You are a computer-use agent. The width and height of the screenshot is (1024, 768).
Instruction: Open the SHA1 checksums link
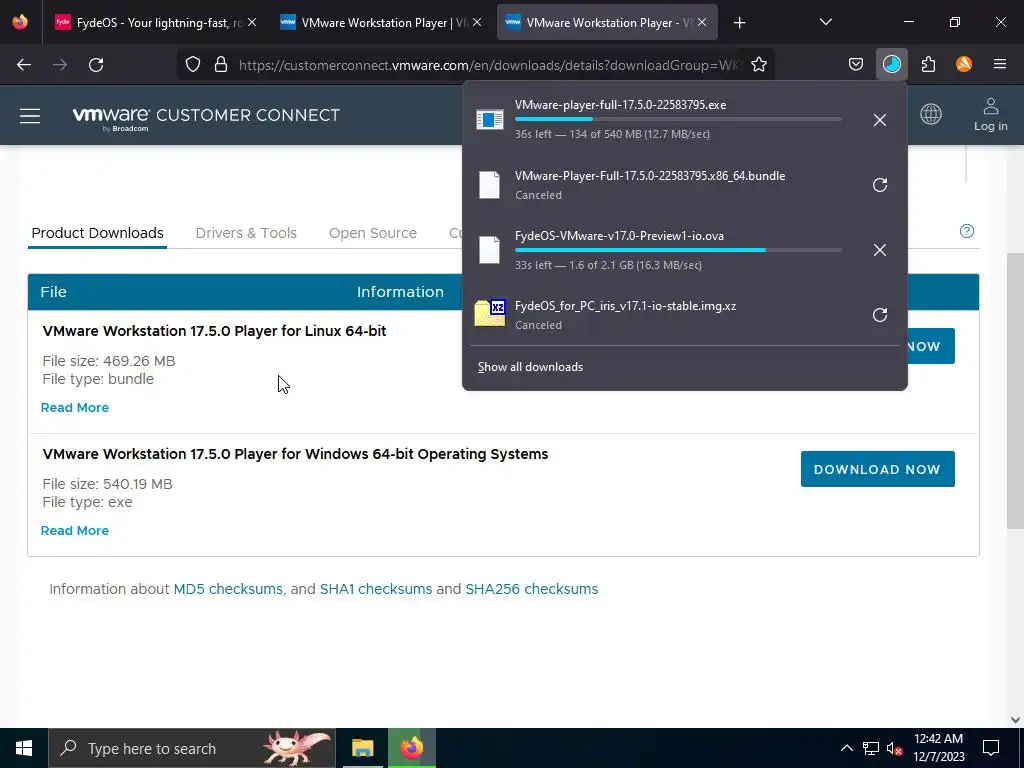click(376, 589)
